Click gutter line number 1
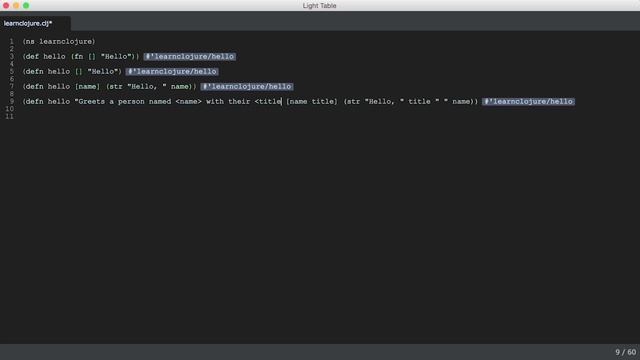The image size is (640, 360). pos(11,42)
